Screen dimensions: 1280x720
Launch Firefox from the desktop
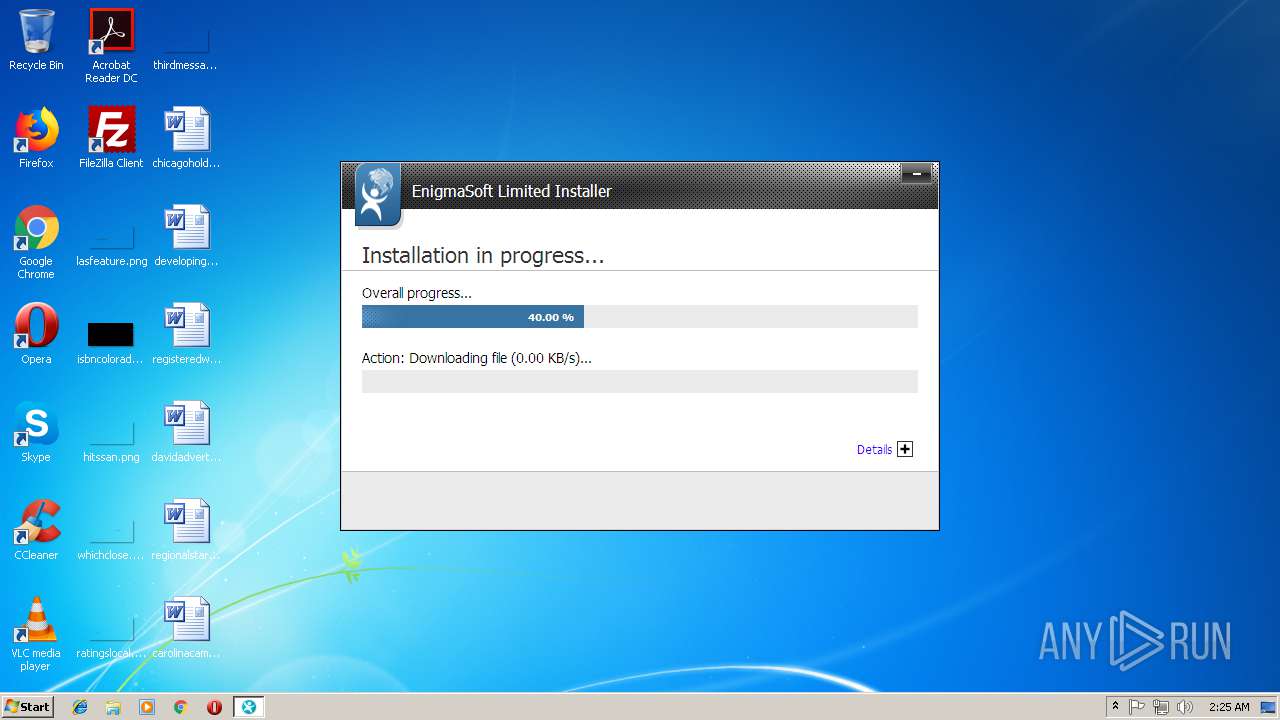coord(36,138)
